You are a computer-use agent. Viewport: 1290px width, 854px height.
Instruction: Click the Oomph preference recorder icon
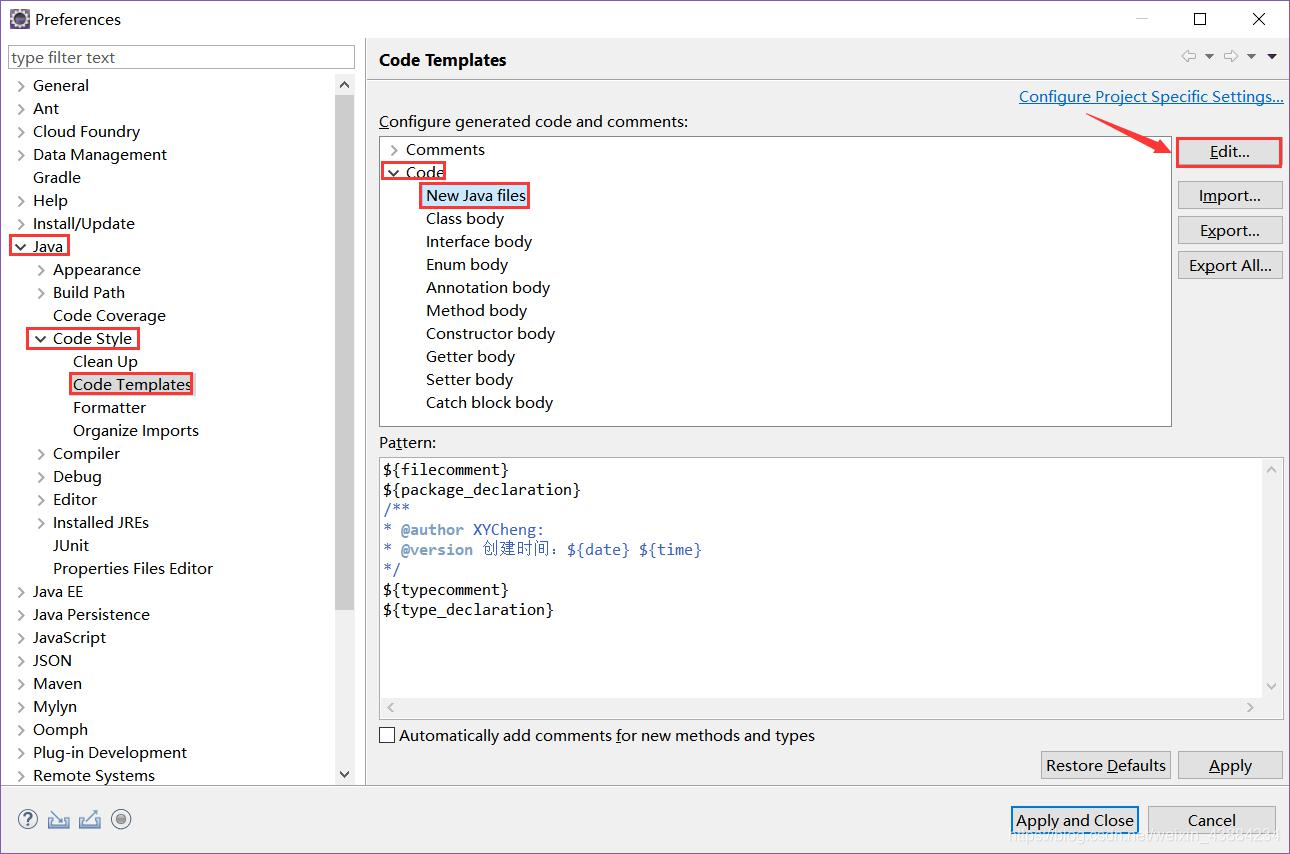pyautogui.click(x=121, y=819)
